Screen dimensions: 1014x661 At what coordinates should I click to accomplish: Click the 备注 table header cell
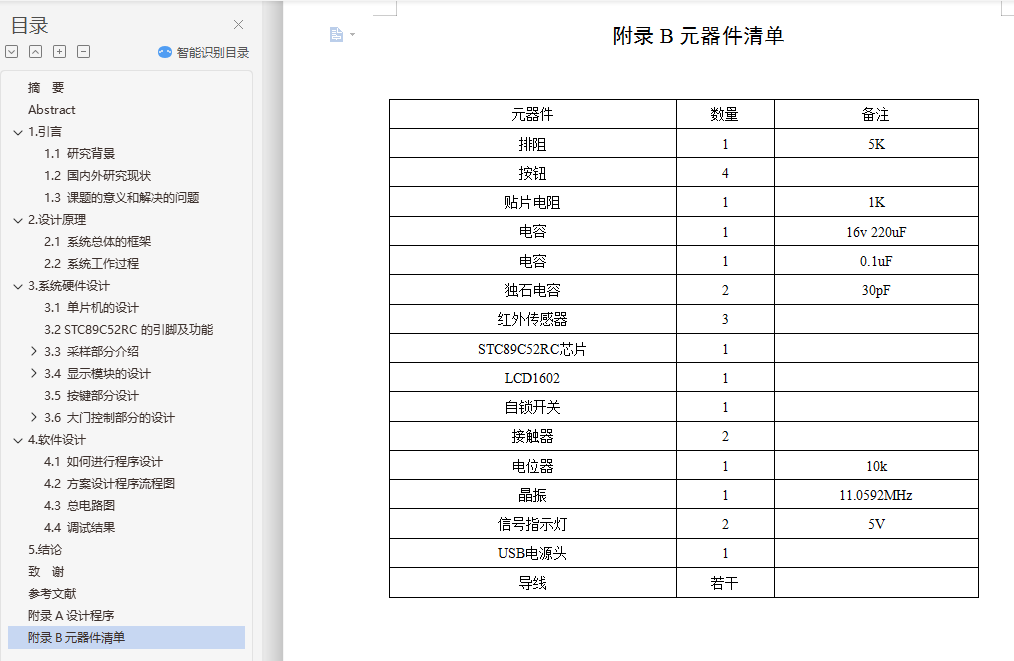876,114
